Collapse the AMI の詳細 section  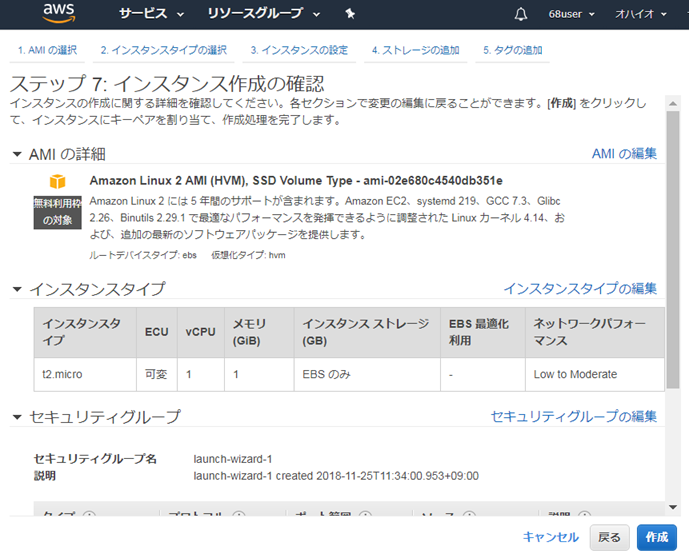tap(17, 154)
